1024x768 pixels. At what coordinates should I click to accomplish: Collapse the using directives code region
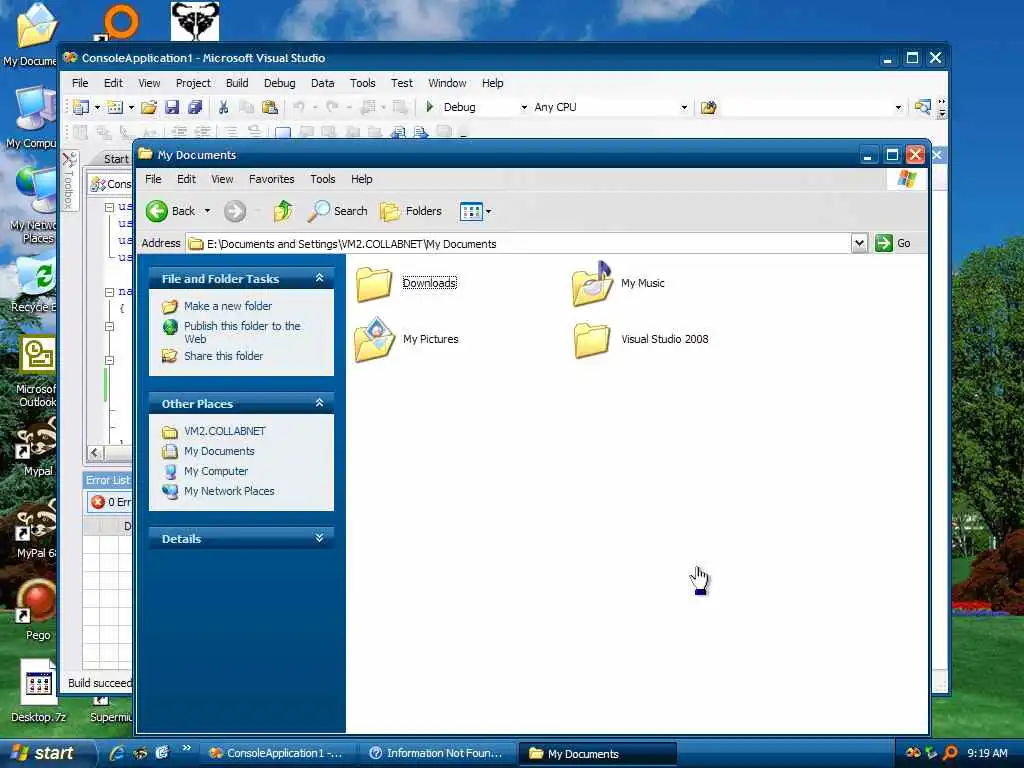(x=110, y=207)
